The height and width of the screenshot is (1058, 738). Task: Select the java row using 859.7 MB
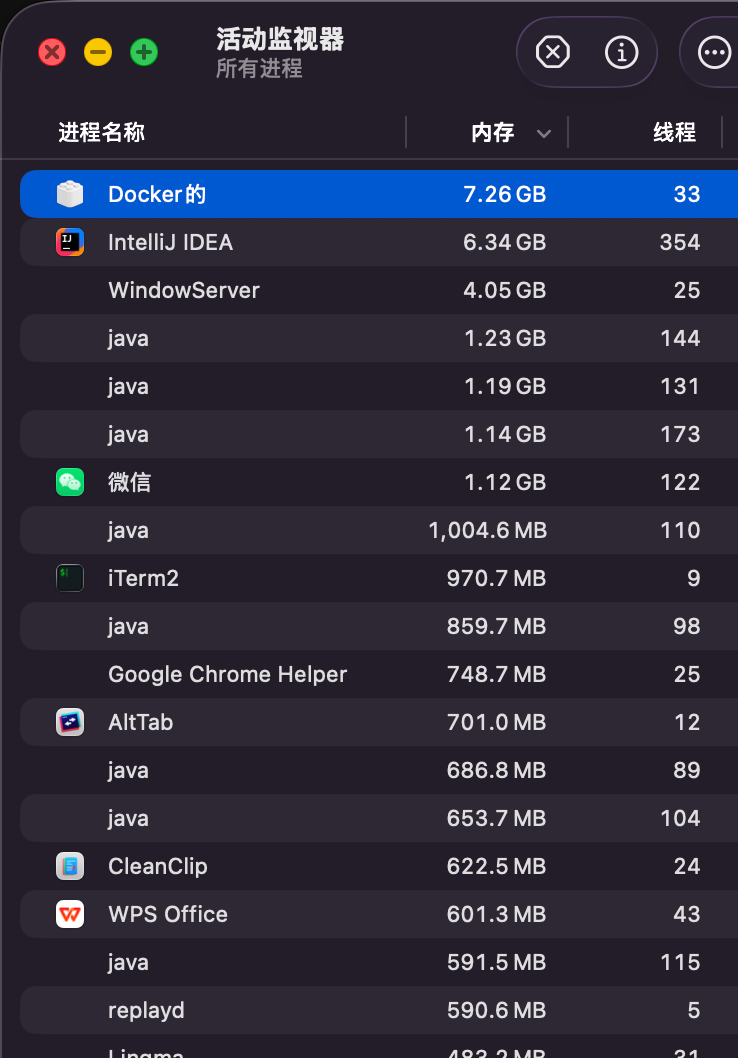[379, 626]
